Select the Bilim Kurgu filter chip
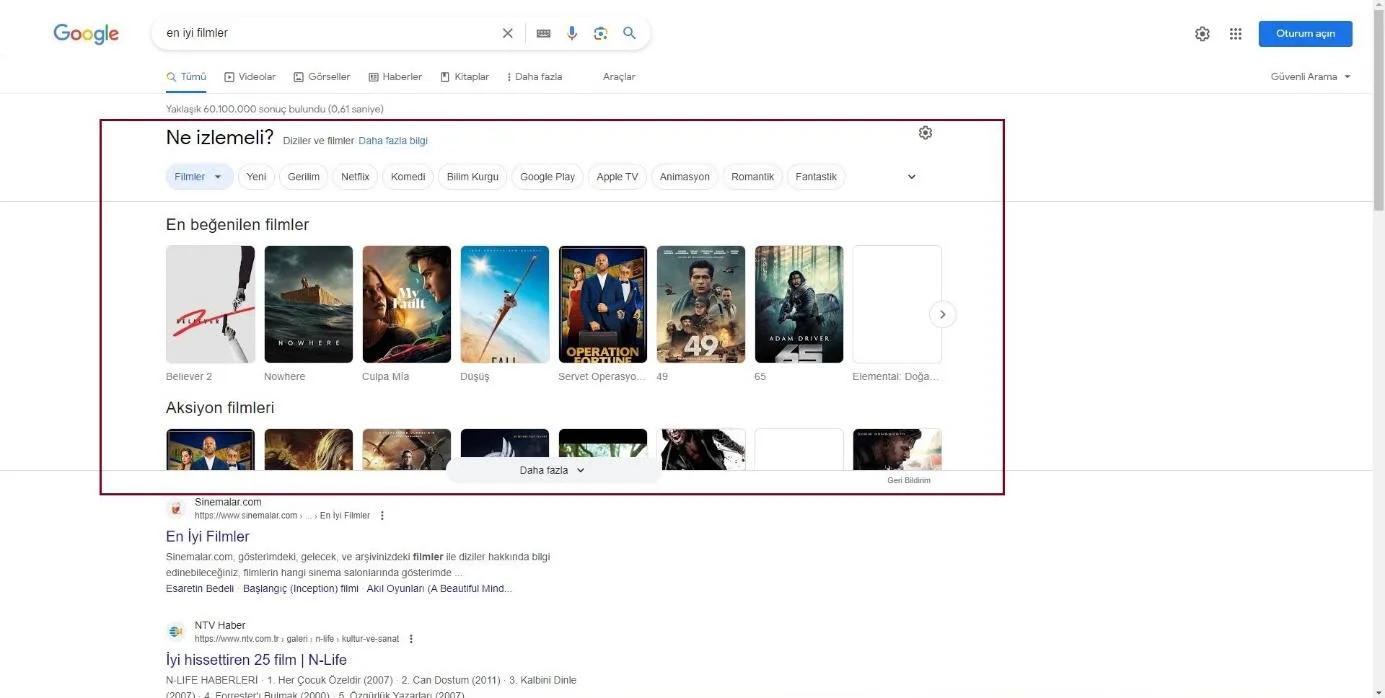 click(472, 177)
